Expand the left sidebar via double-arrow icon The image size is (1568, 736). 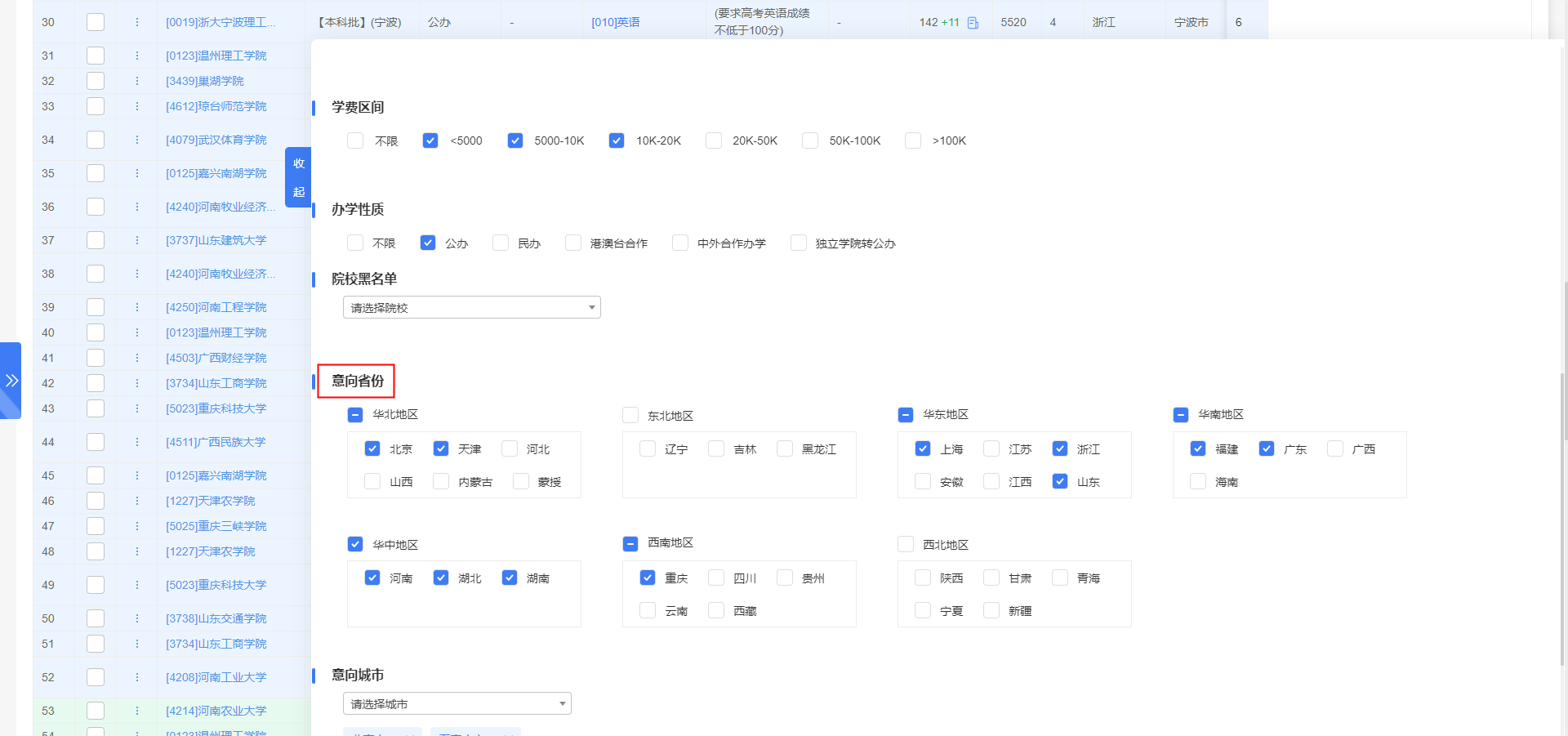pyautogui.click(x=11, y=380)
